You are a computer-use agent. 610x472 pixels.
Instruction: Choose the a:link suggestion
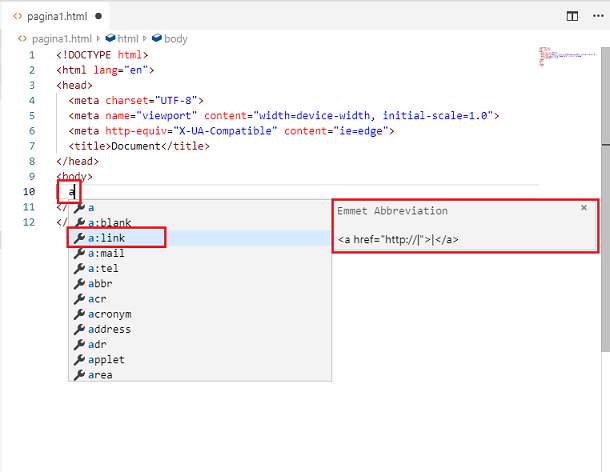pyautogui.click(x=200, y=238)
